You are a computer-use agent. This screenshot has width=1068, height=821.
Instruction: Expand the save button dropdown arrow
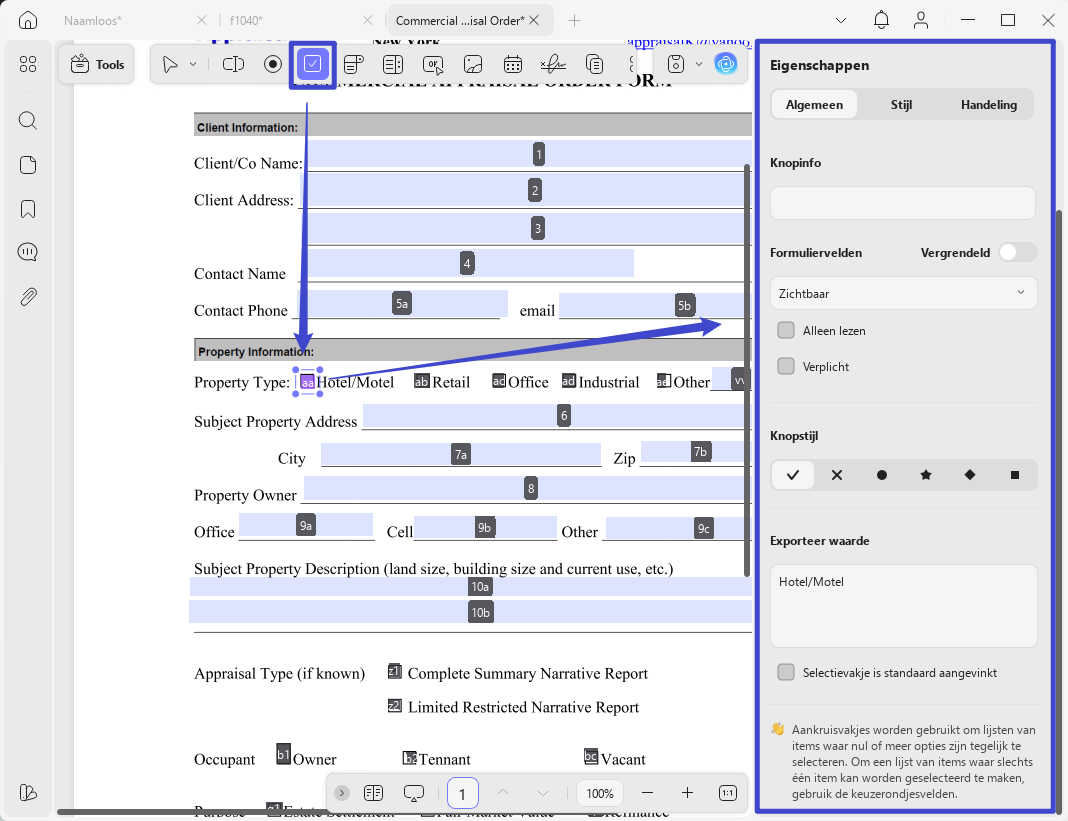[699, 64]
